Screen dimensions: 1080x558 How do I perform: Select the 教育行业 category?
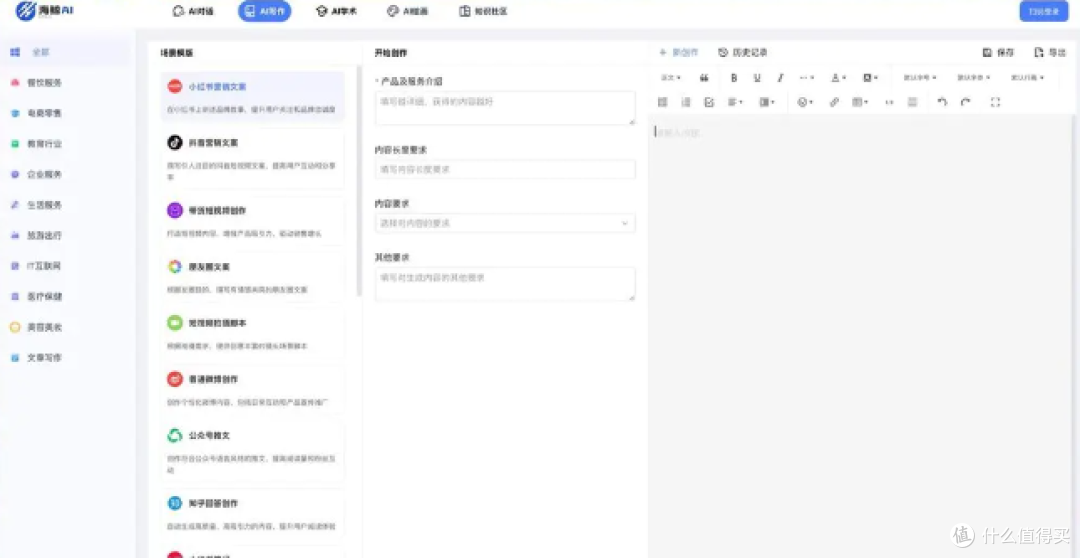click(37, 144)
